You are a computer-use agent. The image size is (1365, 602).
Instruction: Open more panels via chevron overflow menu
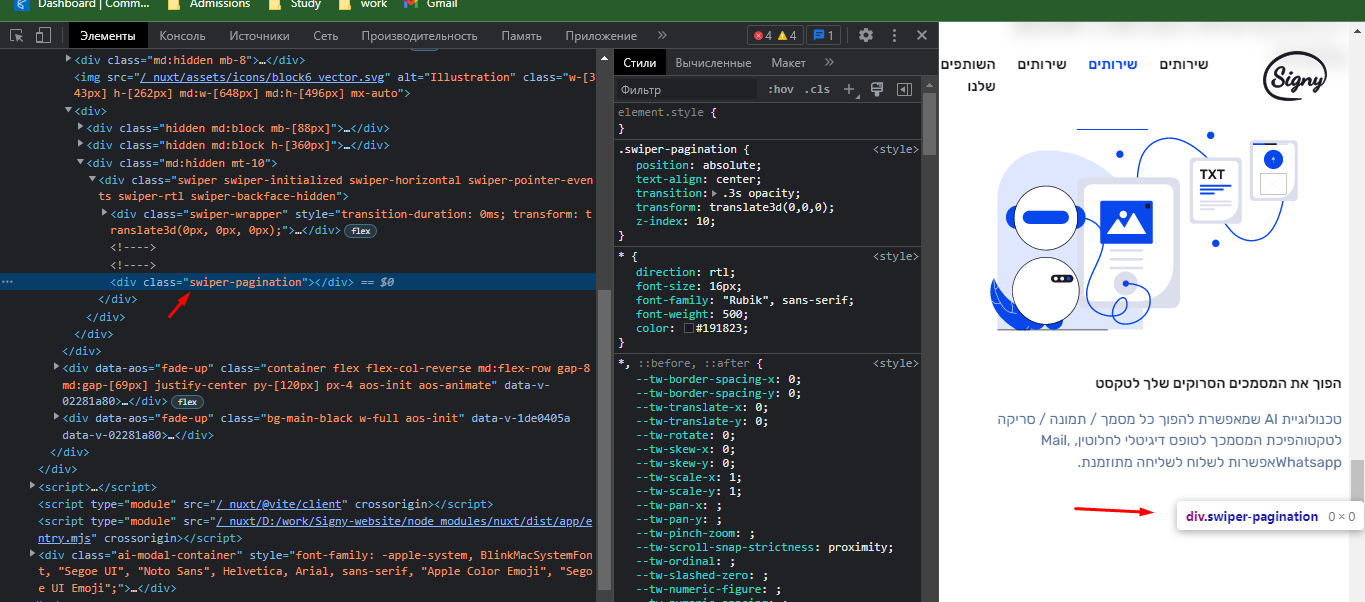(x=660, y=35)
